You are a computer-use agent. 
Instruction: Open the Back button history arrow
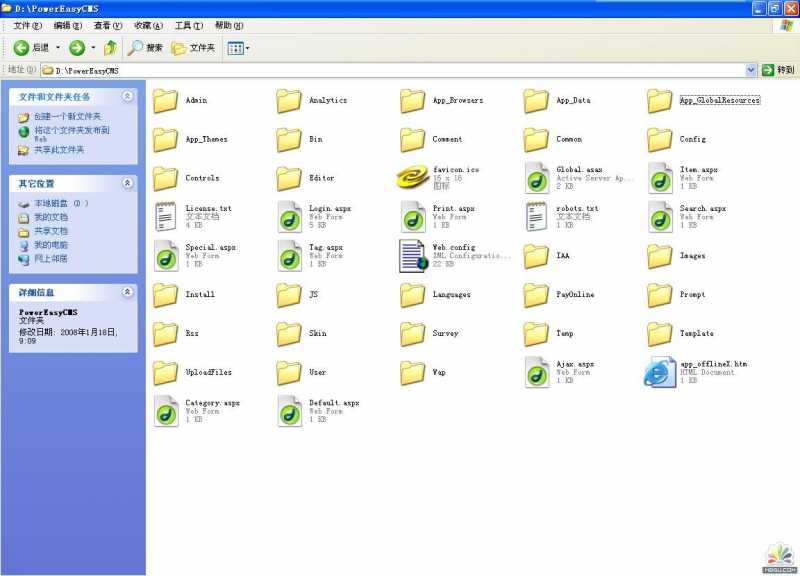(57, 48)
